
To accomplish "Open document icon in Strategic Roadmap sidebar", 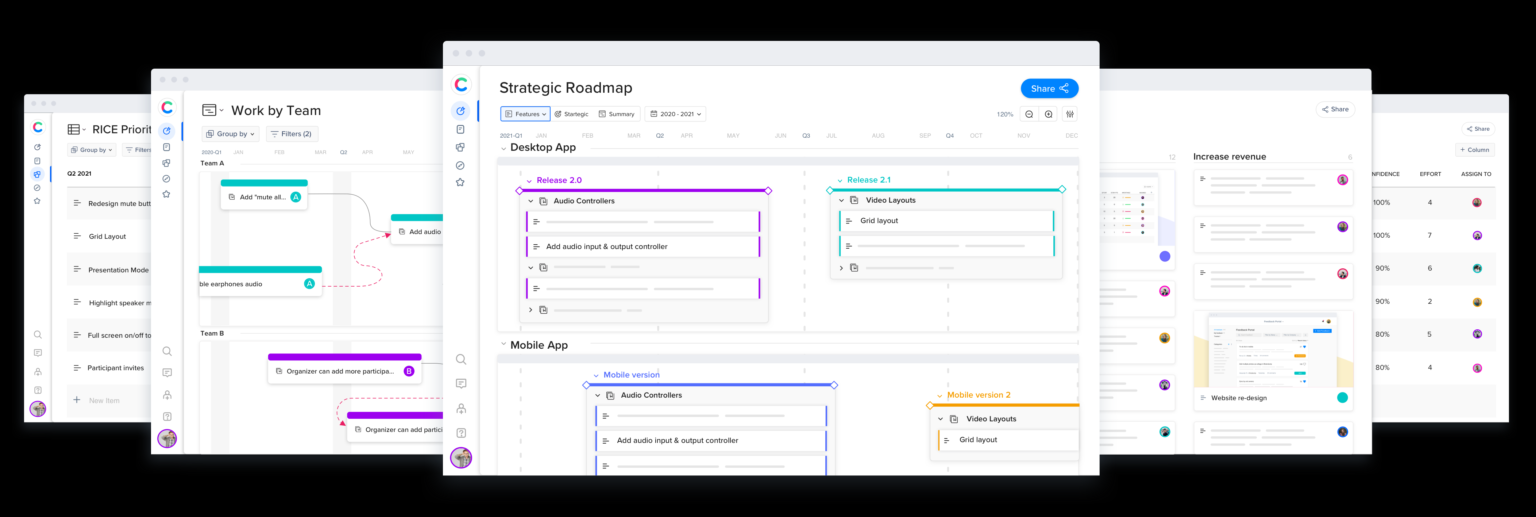I will pyautogui.click(x=460, y=129).
